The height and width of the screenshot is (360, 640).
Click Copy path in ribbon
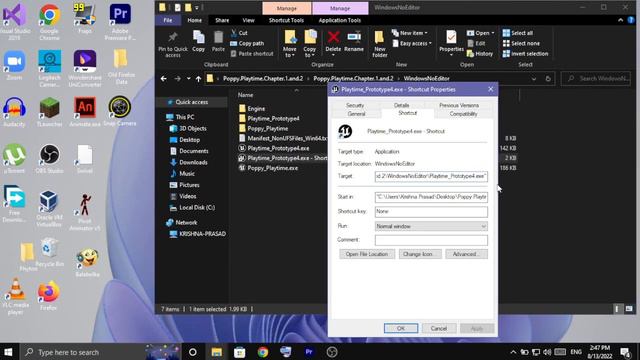pos(247,43)
